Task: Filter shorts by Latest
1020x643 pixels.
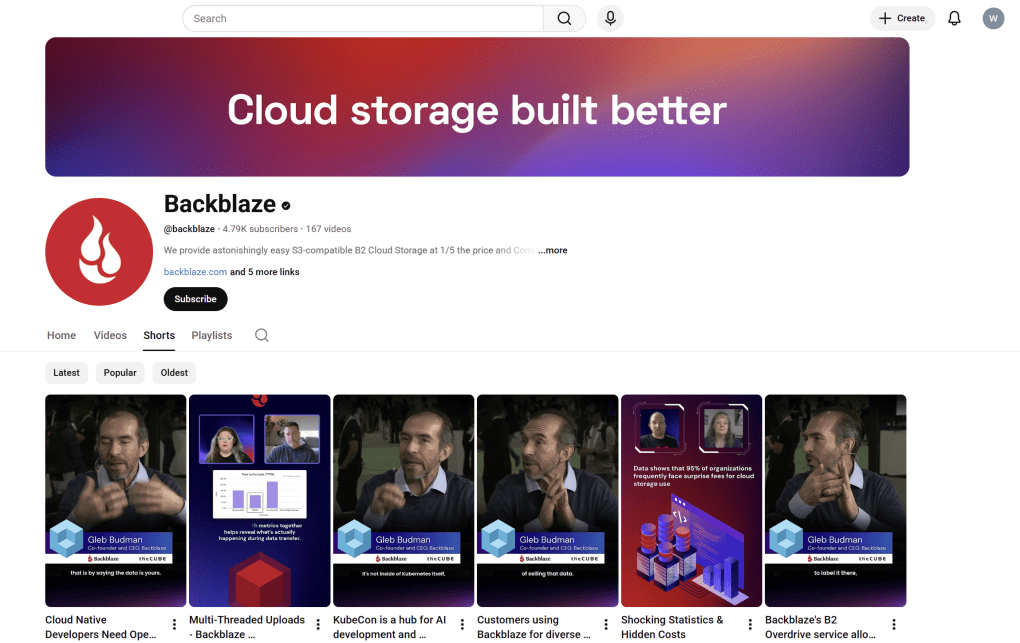Action: pyautogui.click(x=66, y=373)
